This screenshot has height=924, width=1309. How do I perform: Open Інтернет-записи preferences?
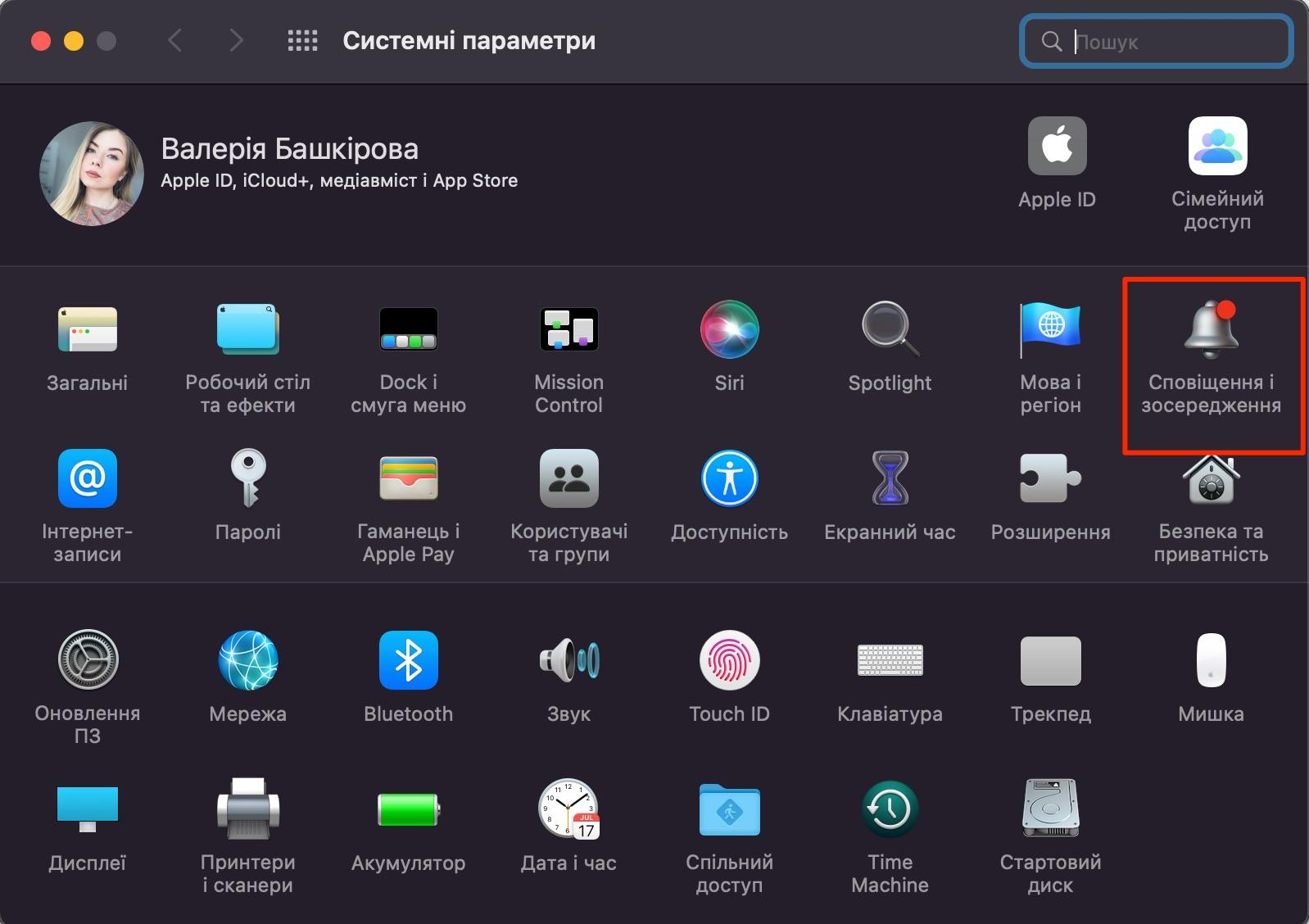[88, 478]
